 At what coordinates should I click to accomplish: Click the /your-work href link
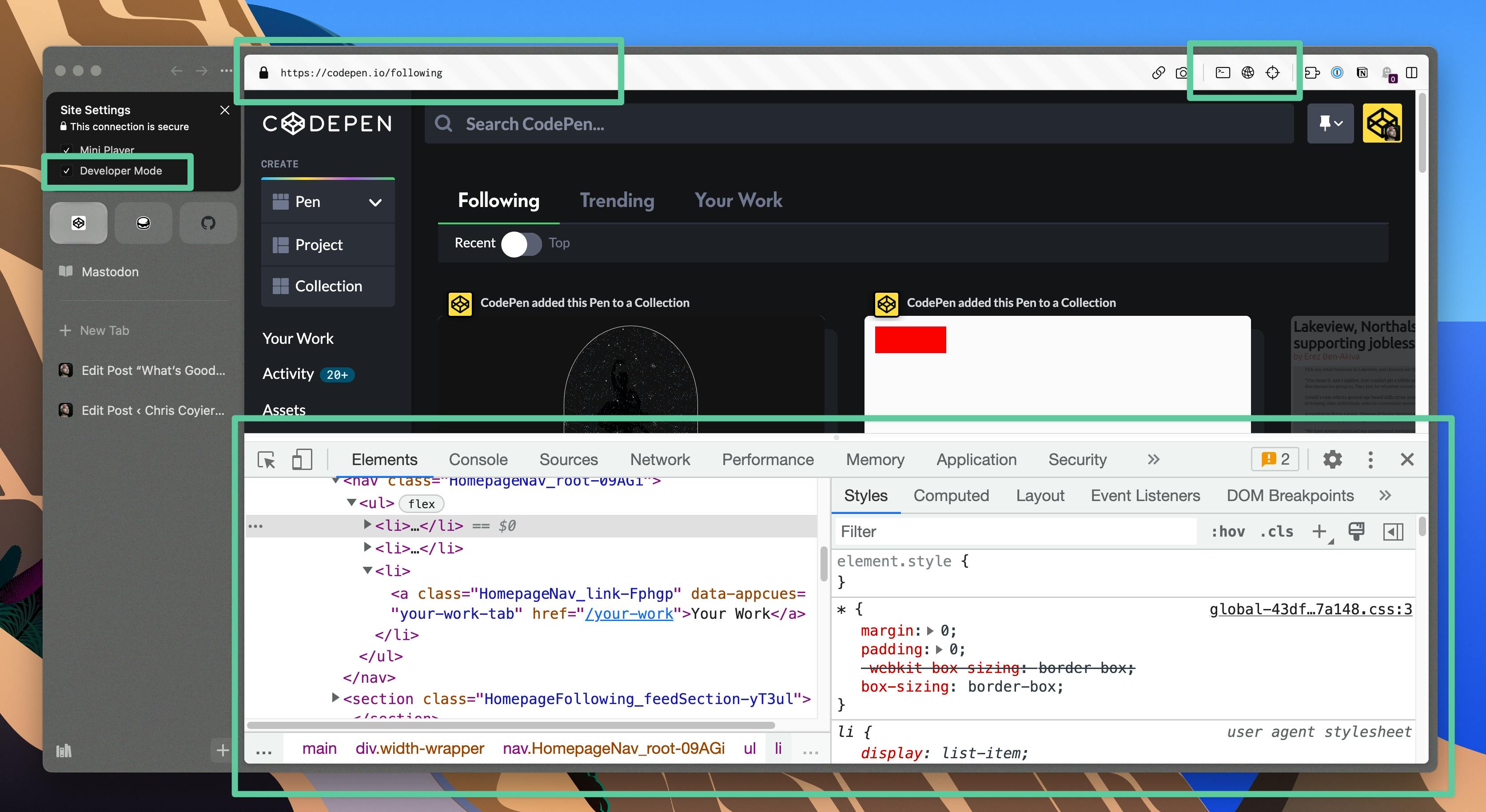pyautogui.click(x=629, y=613)
